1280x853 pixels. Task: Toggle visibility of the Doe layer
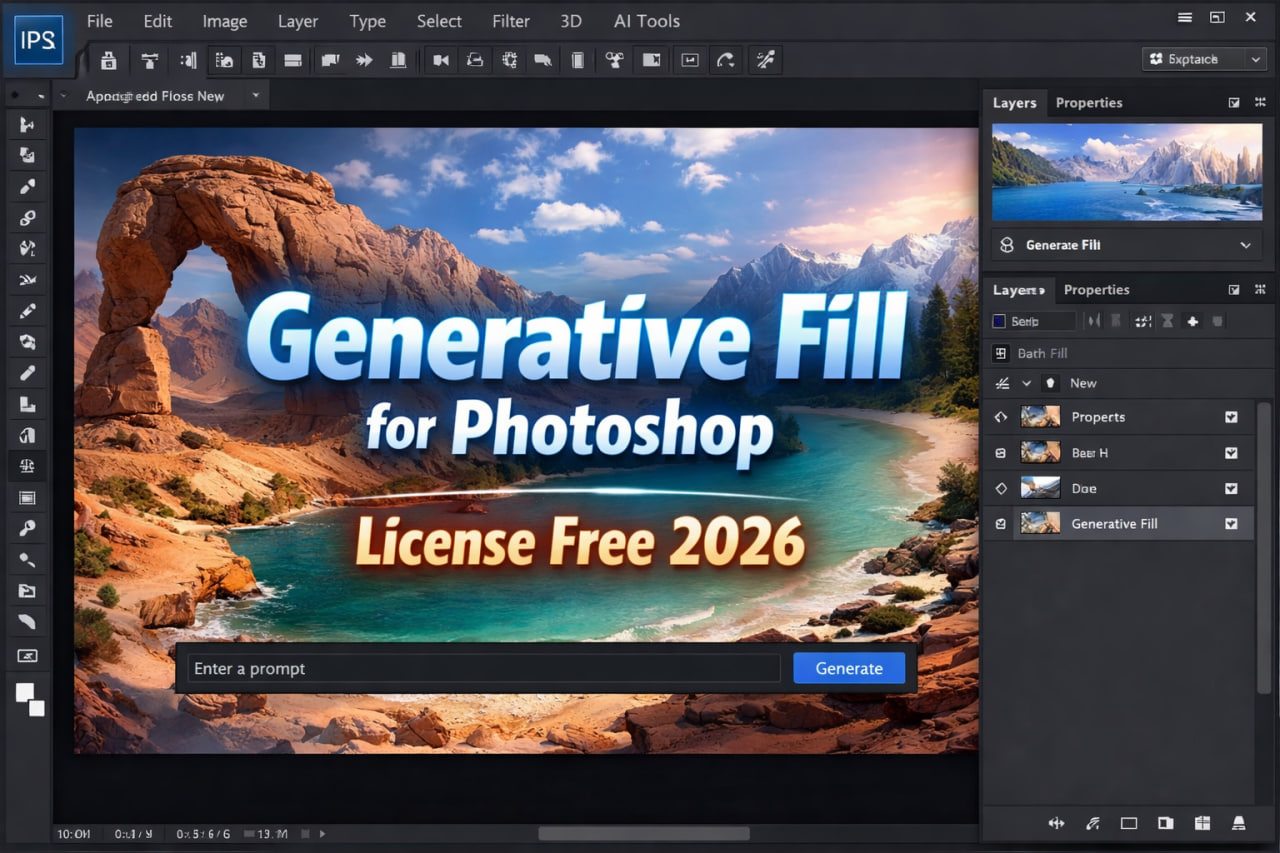coord(998,488)
